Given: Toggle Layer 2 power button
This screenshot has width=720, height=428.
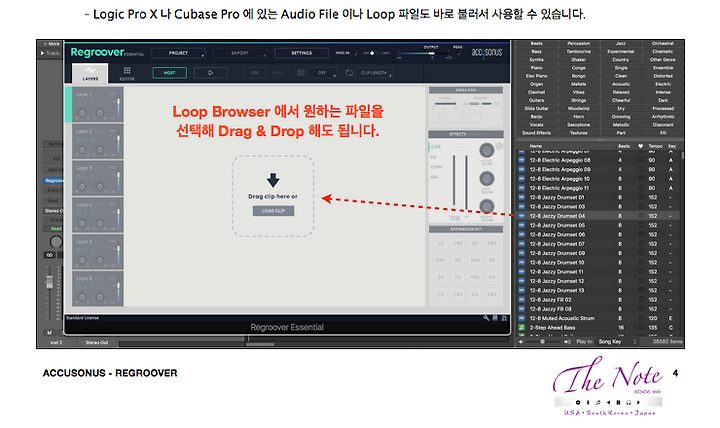Looking at the screenshot, I should coord(79,139).
